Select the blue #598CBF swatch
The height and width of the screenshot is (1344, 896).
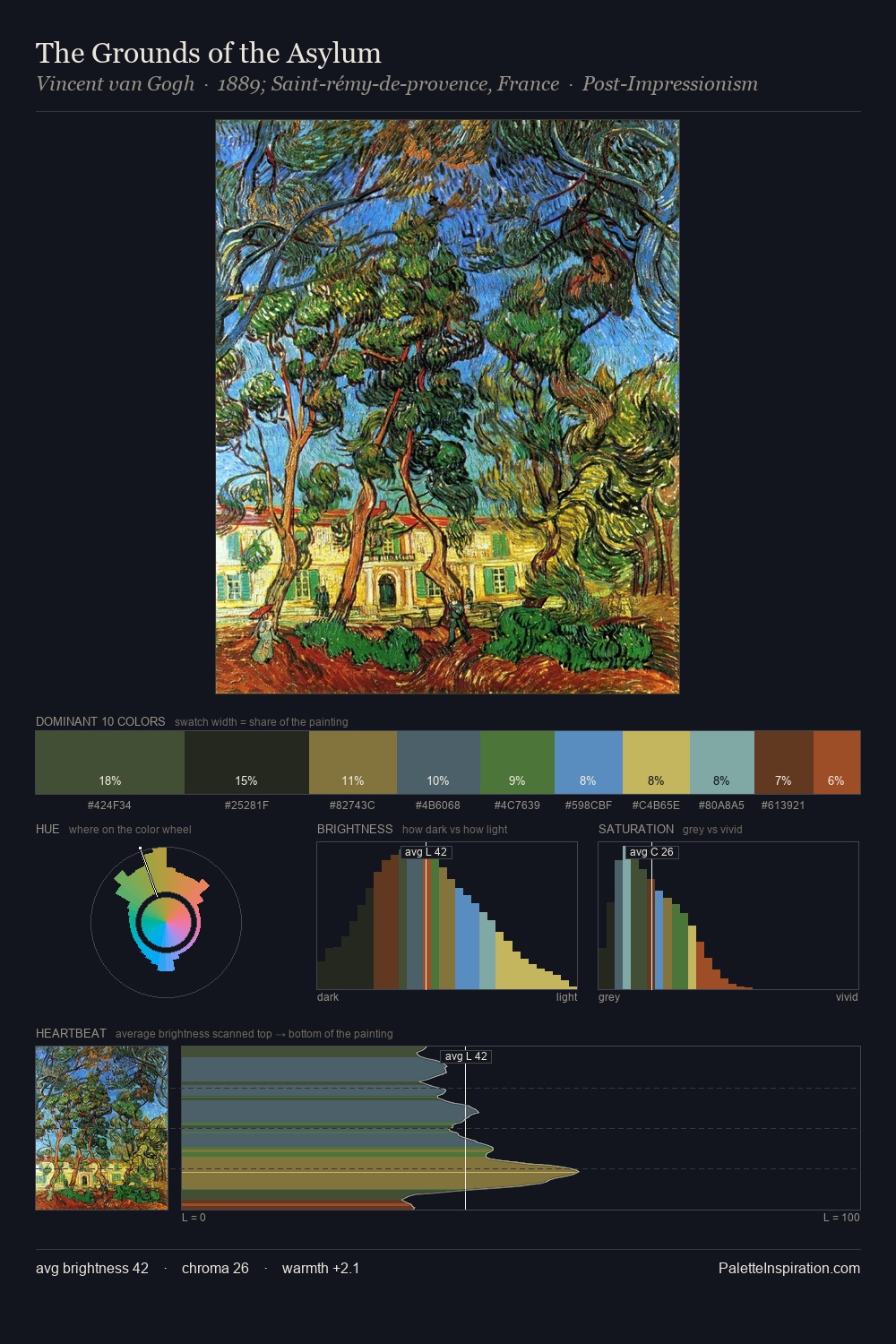(589, 762)
